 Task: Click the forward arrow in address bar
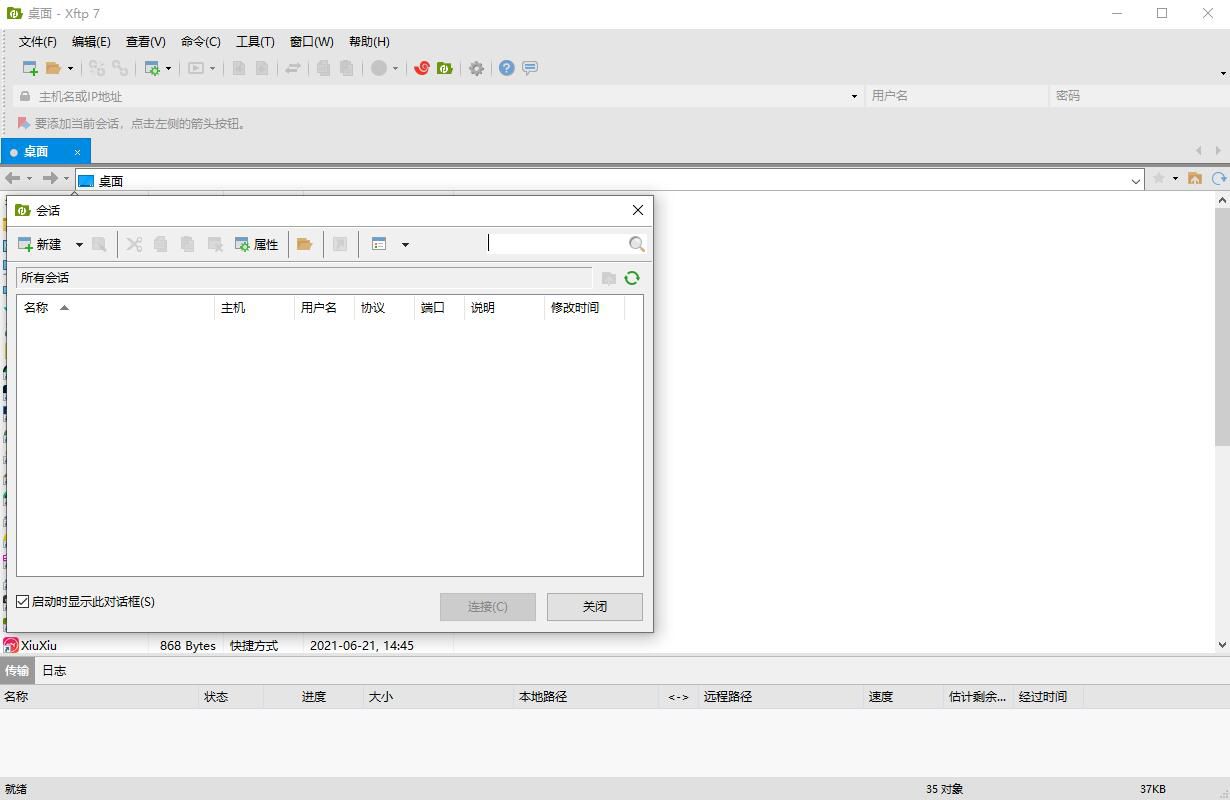tap(49, 178)
